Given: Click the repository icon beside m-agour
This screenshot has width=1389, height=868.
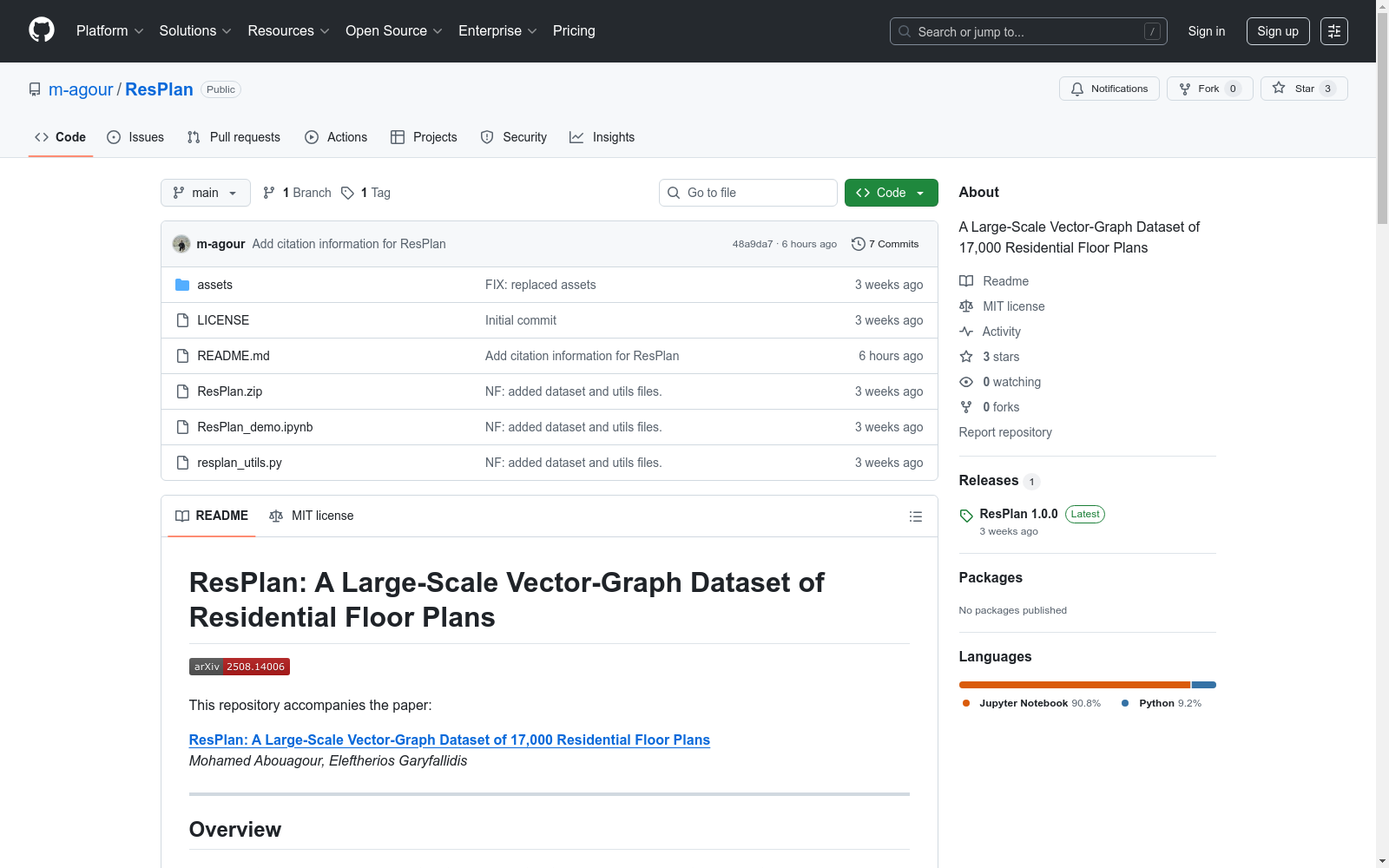Looking at the screenshot, I should coord(35,89).
